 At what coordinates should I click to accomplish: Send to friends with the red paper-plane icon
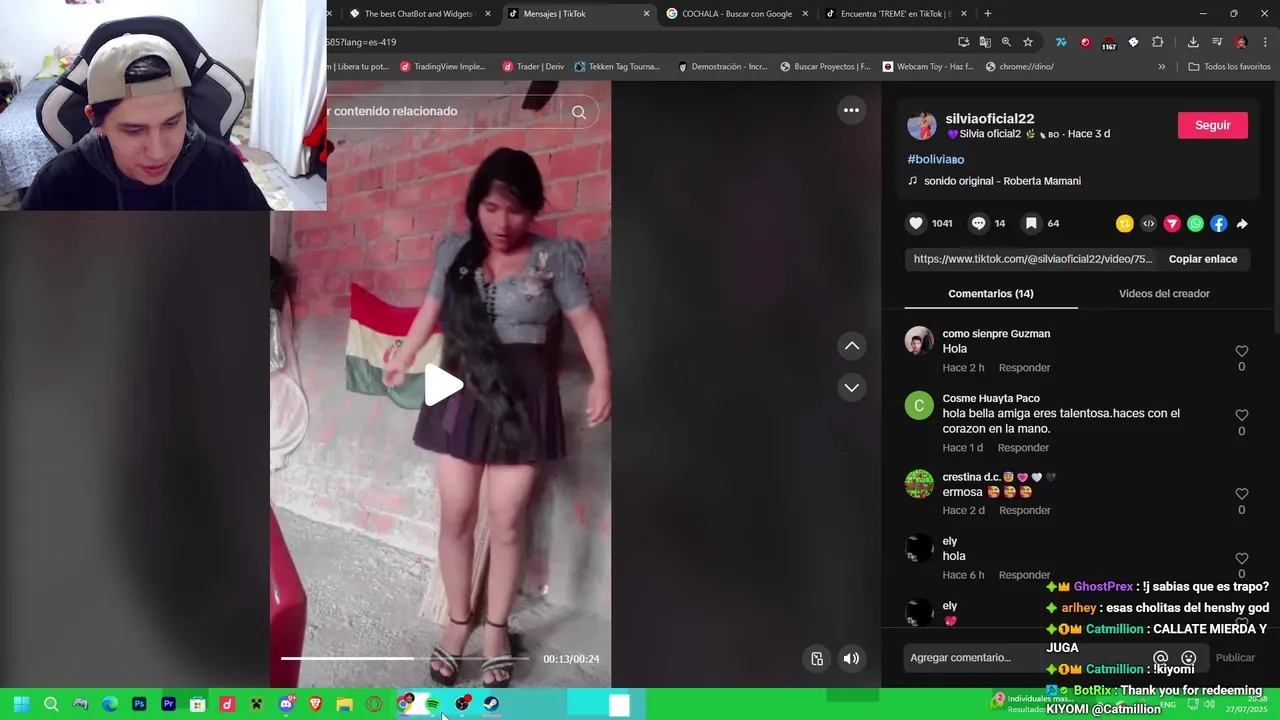1172,224
